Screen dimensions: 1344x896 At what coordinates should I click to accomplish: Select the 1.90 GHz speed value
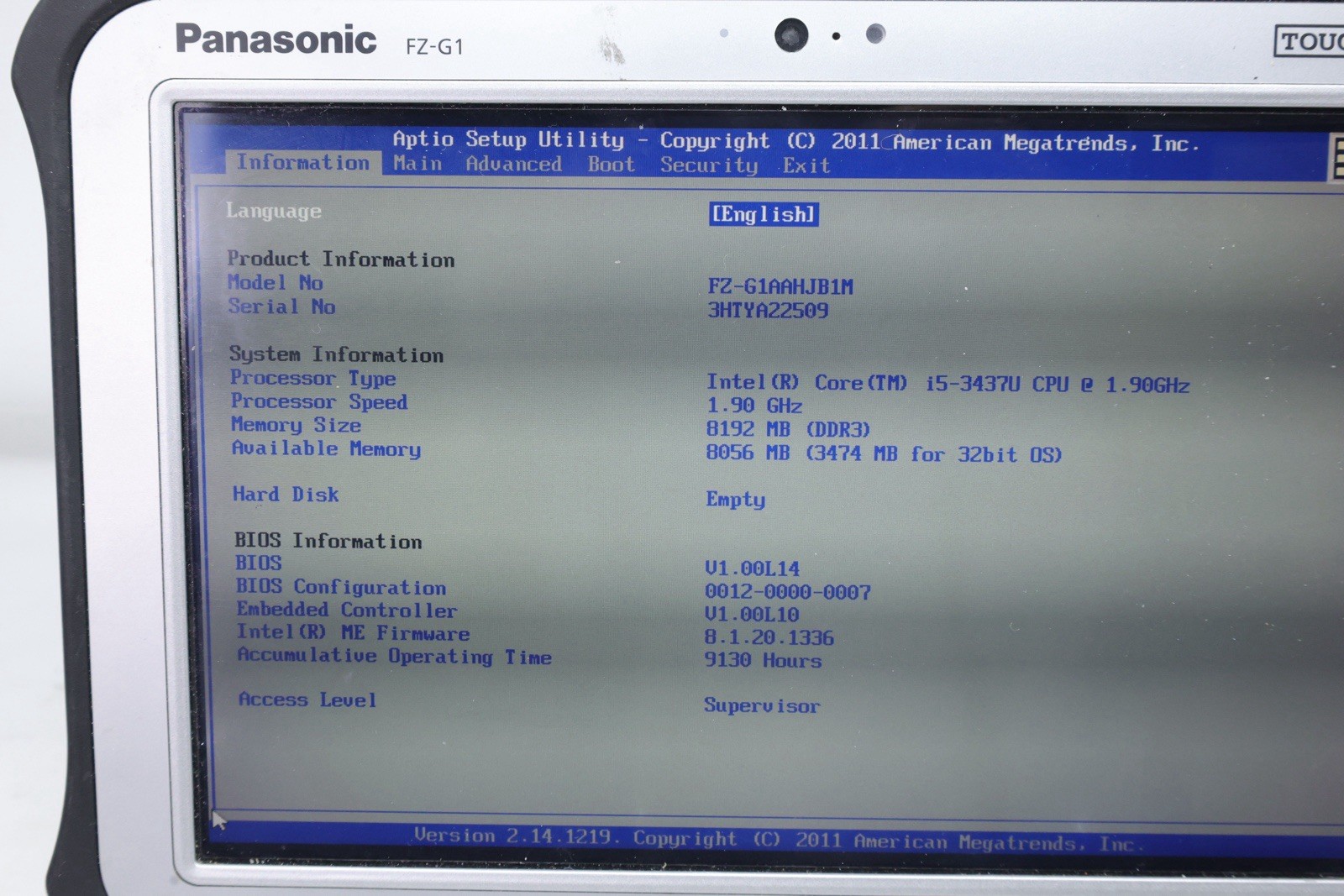point(754,406)
